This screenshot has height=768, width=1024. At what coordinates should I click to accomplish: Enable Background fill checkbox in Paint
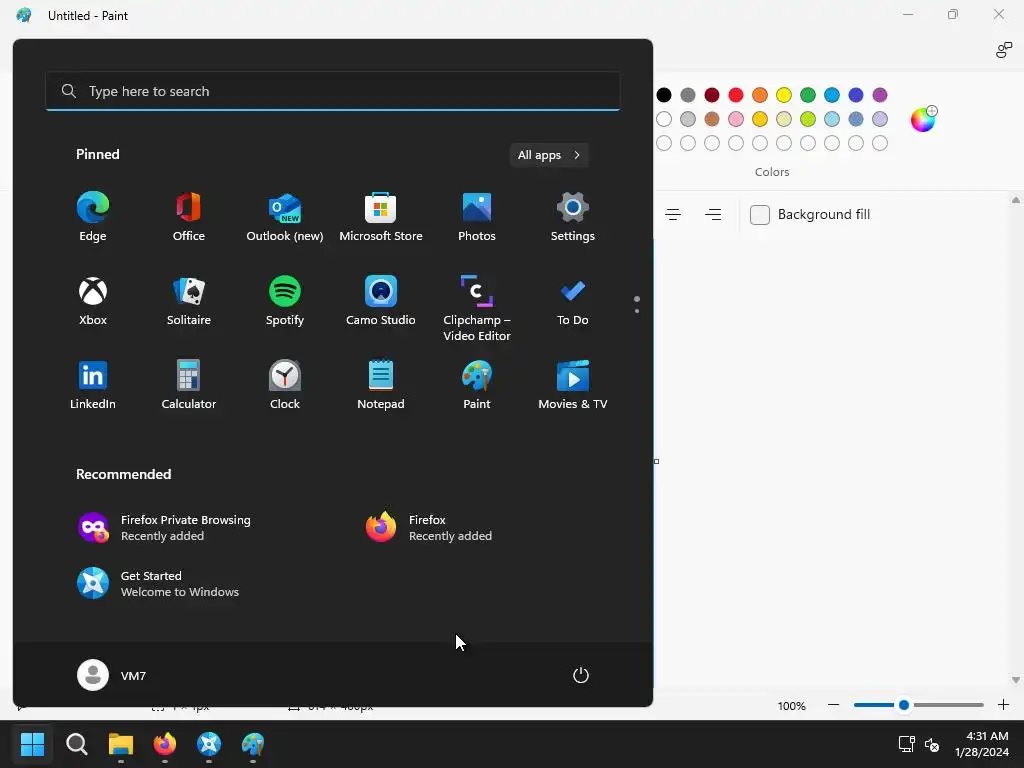pos(760,215)
